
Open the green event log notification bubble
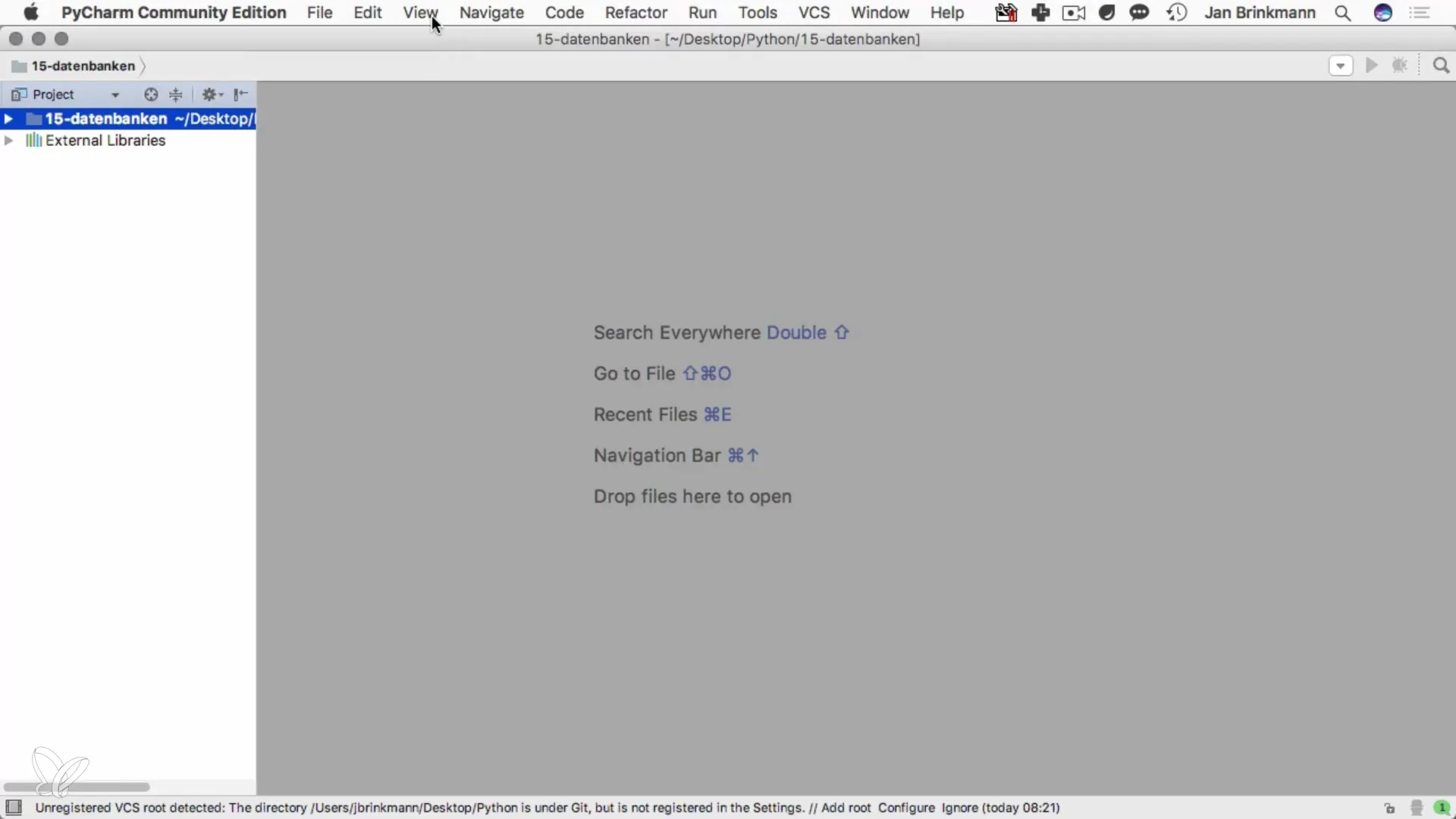click(1442, 808)
